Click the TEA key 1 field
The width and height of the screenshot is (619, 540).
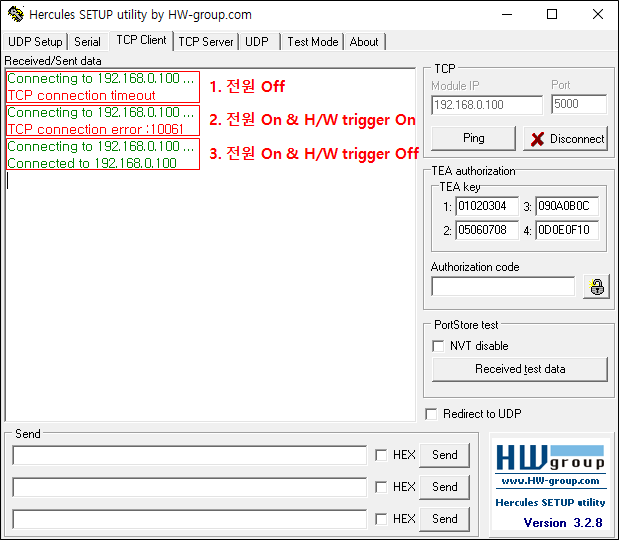[487, 206]
